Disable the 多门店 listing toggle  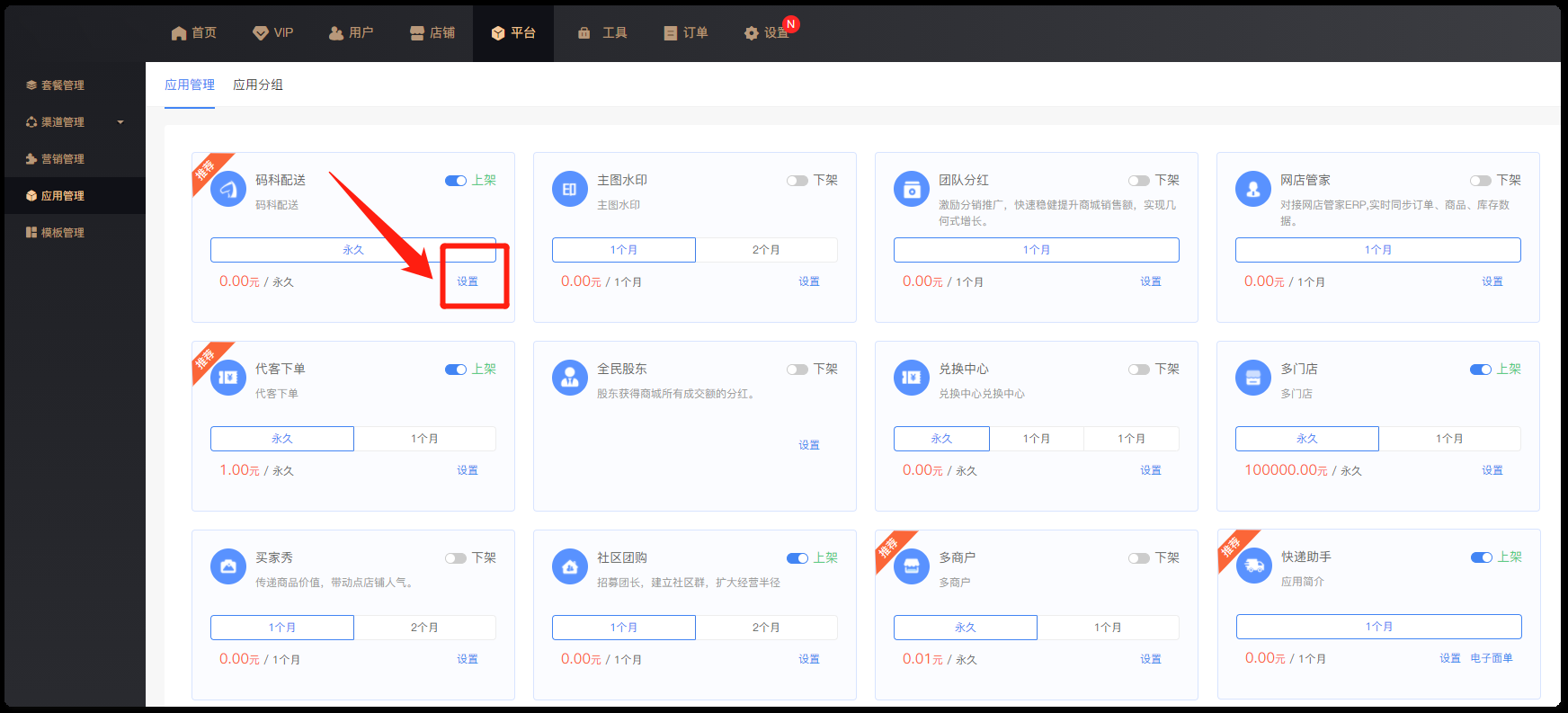[x=1480, y=370]
